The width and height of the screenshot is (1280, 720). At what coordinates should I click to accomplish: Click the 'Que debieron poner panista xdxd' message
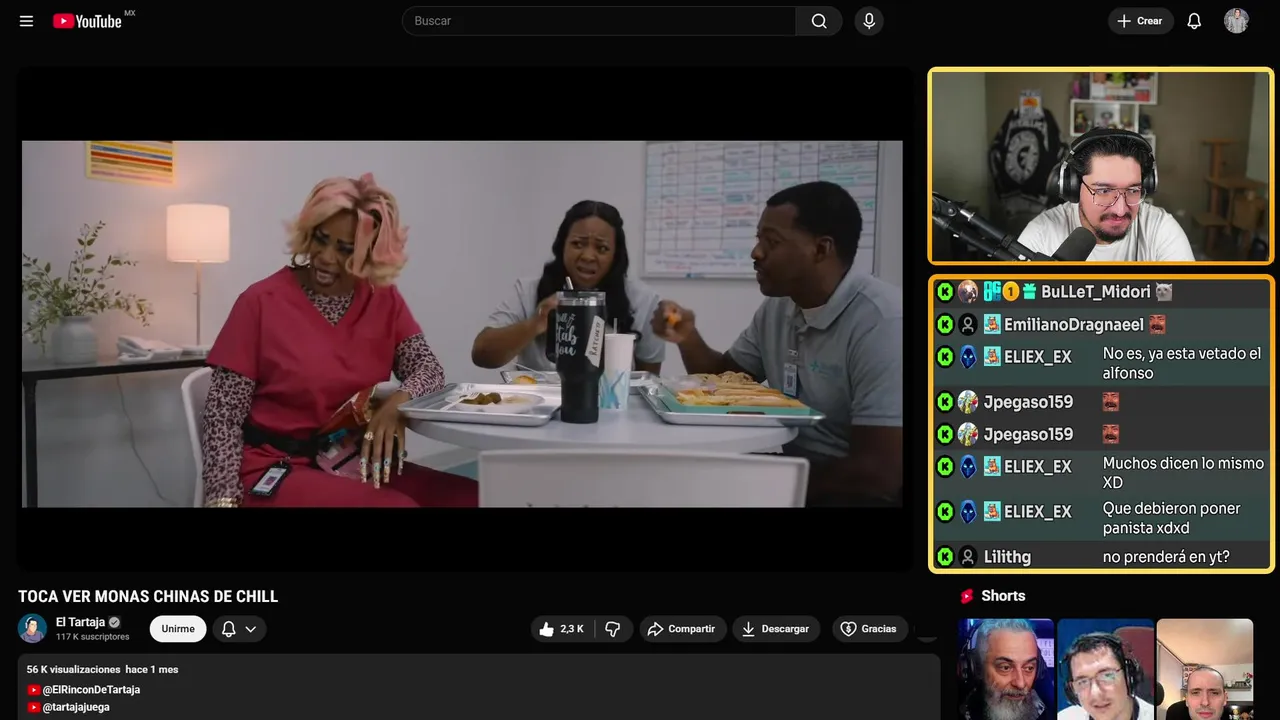(1172, 518)
